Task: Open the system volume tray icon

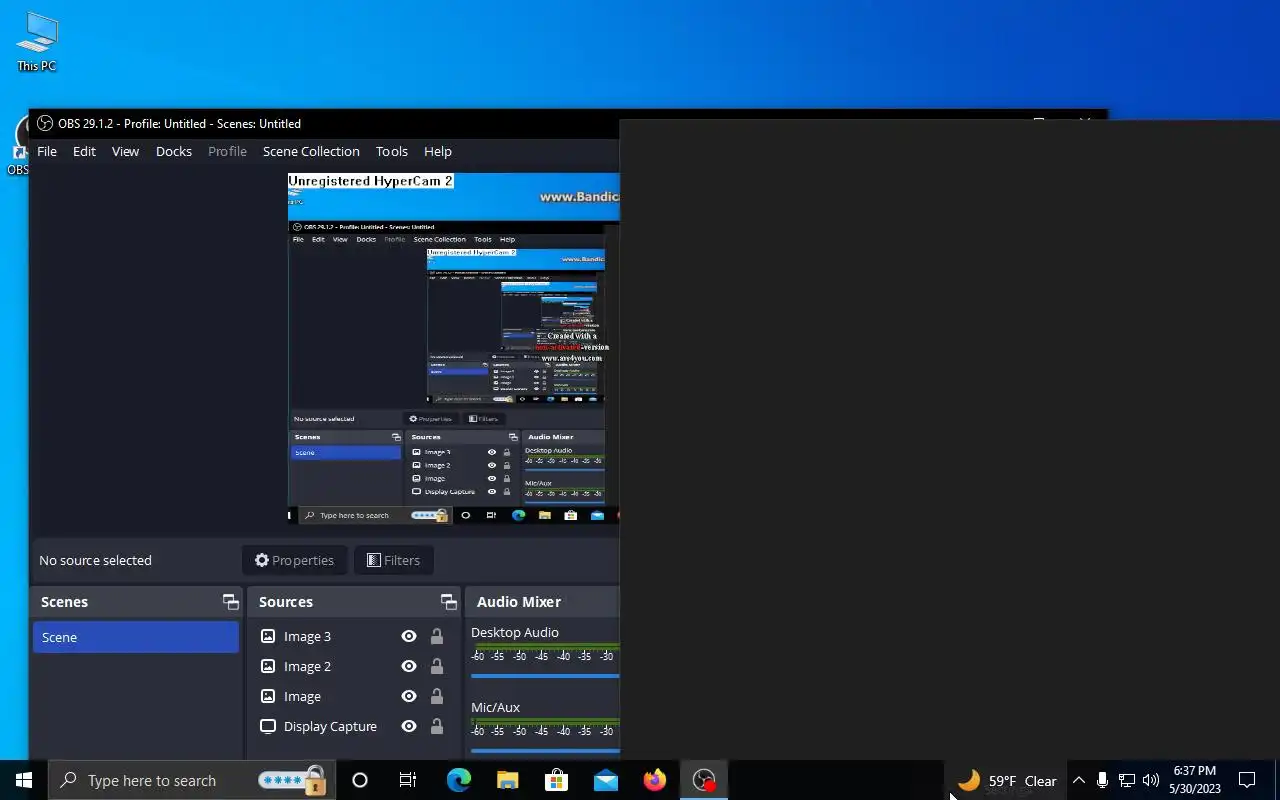Action: (1150, 780)
